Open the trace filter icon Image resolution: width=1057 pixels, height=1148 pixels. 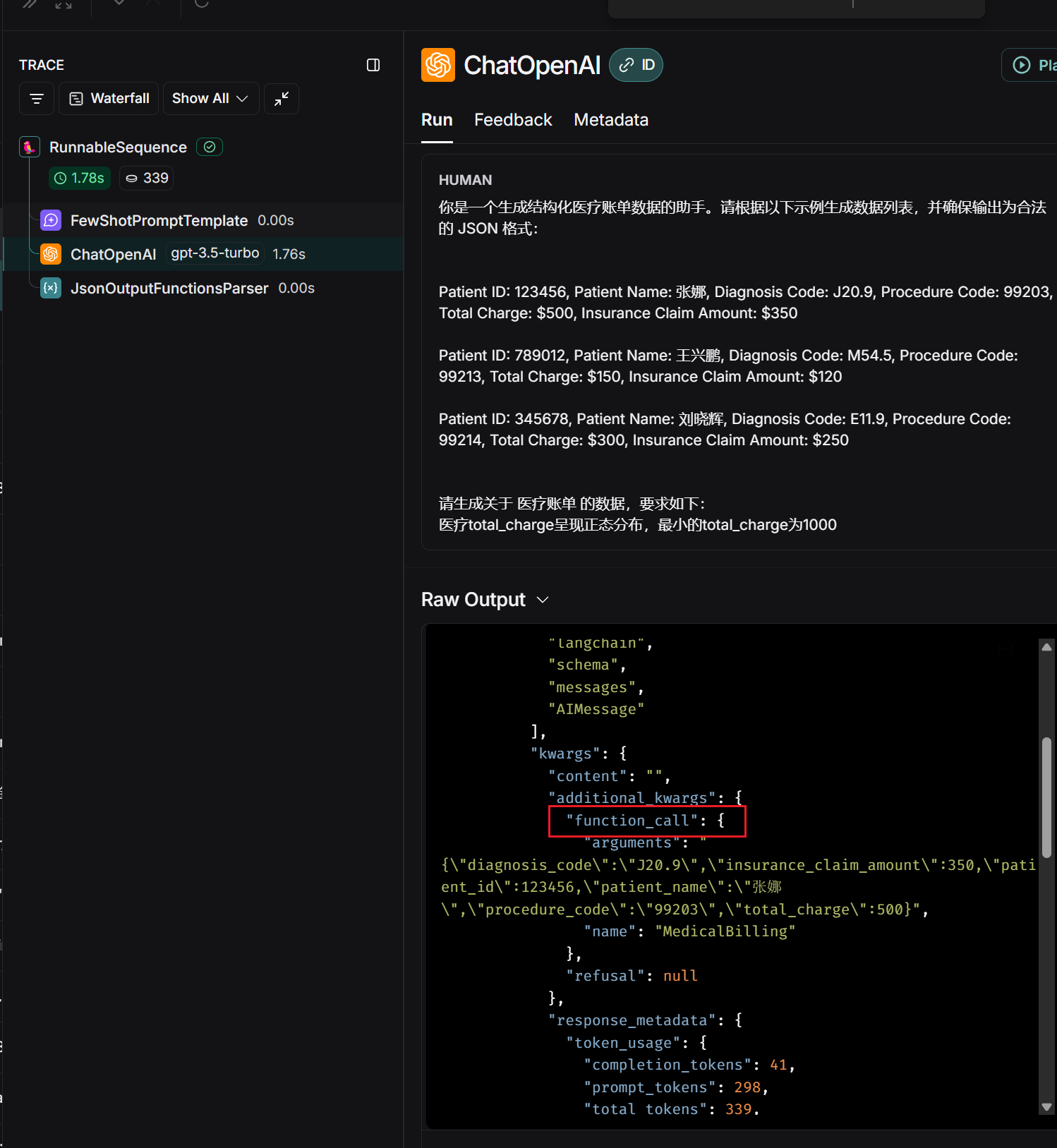37,99
